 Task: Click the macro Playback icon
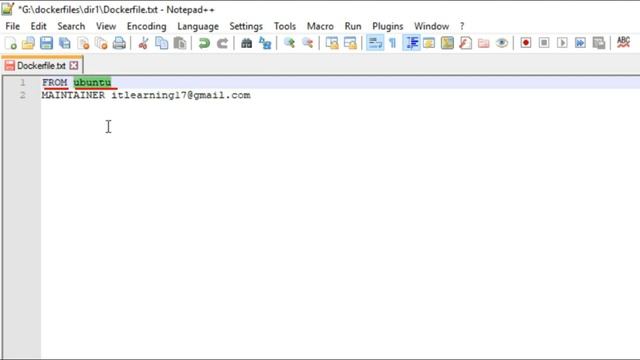click(x=562, y=43)
